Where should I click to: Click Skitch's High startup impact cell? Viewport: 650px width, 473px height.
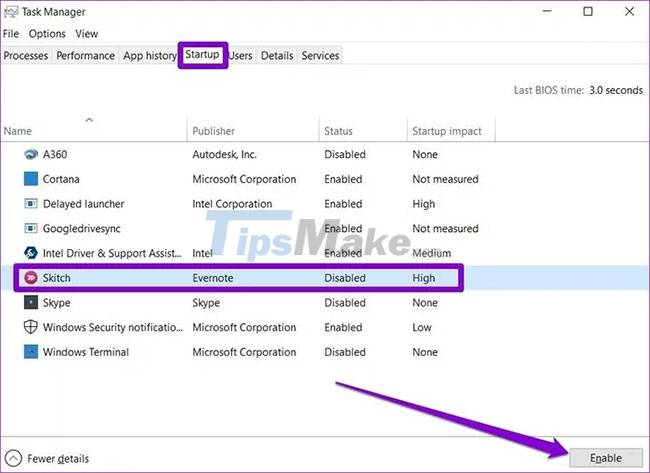(424, 278)
